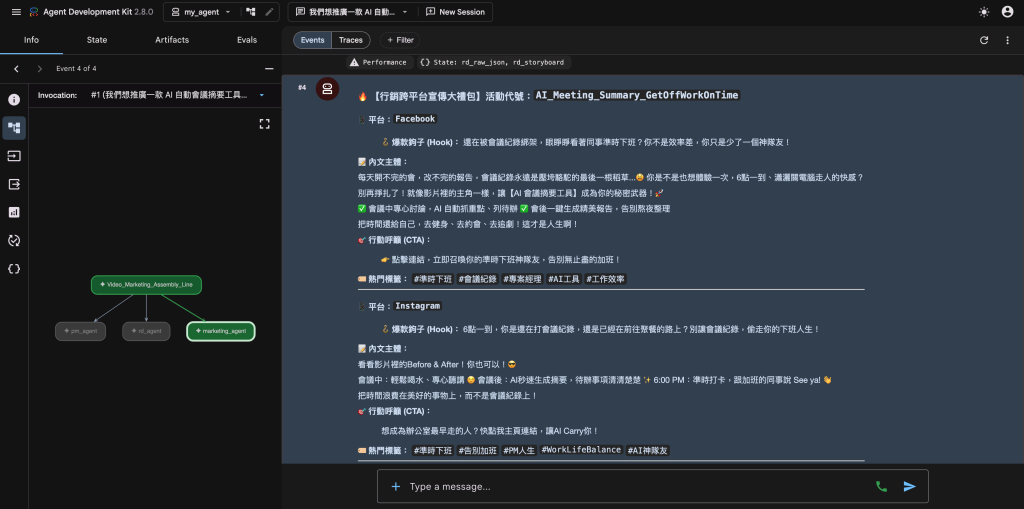1024x509 pixels.
Task: Click the Performance warning chip
Action: (x=379, y=63)
